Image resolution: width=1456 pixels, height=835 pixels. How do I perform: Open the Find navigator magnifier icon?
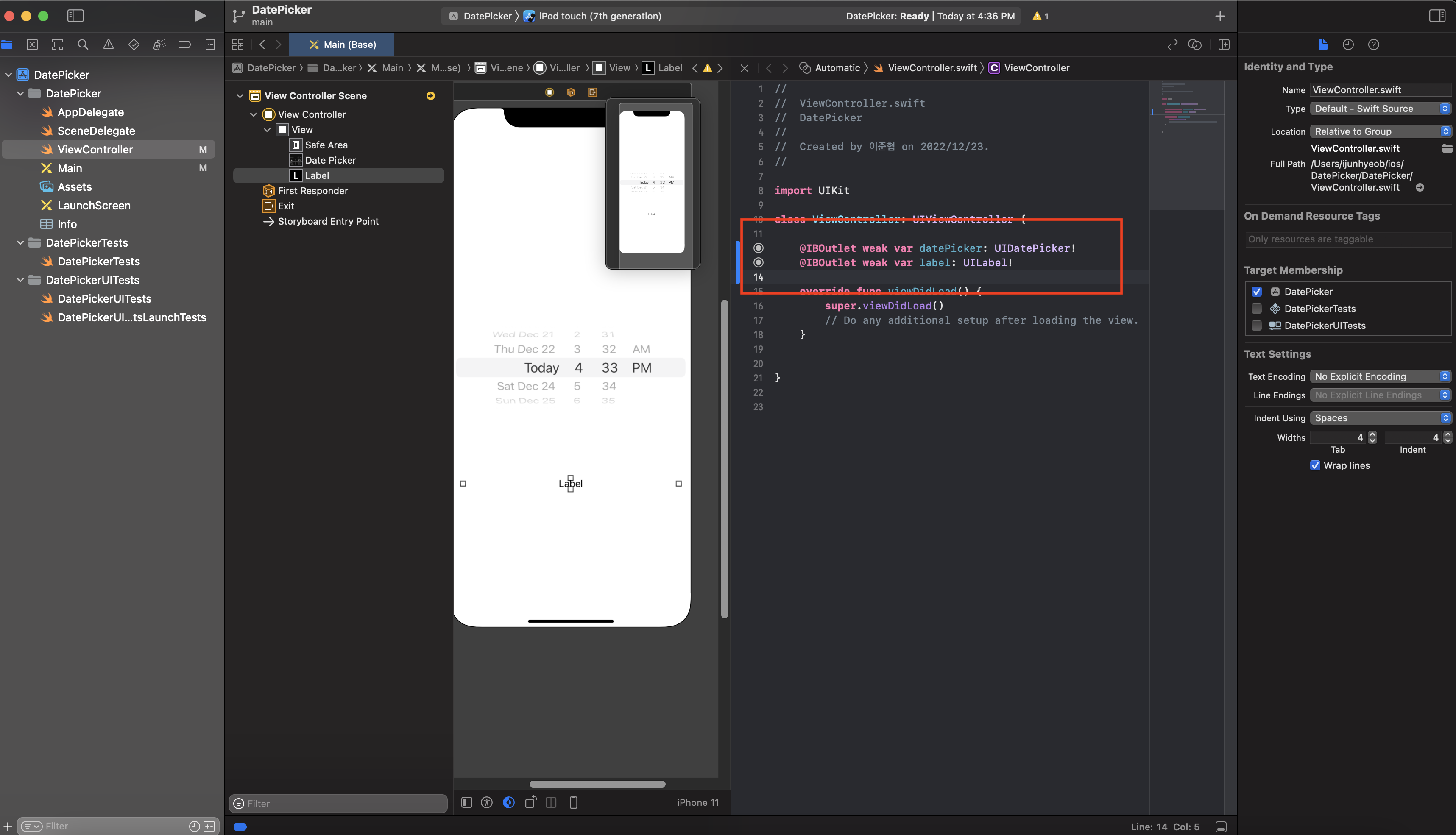(x=83, y=45)
